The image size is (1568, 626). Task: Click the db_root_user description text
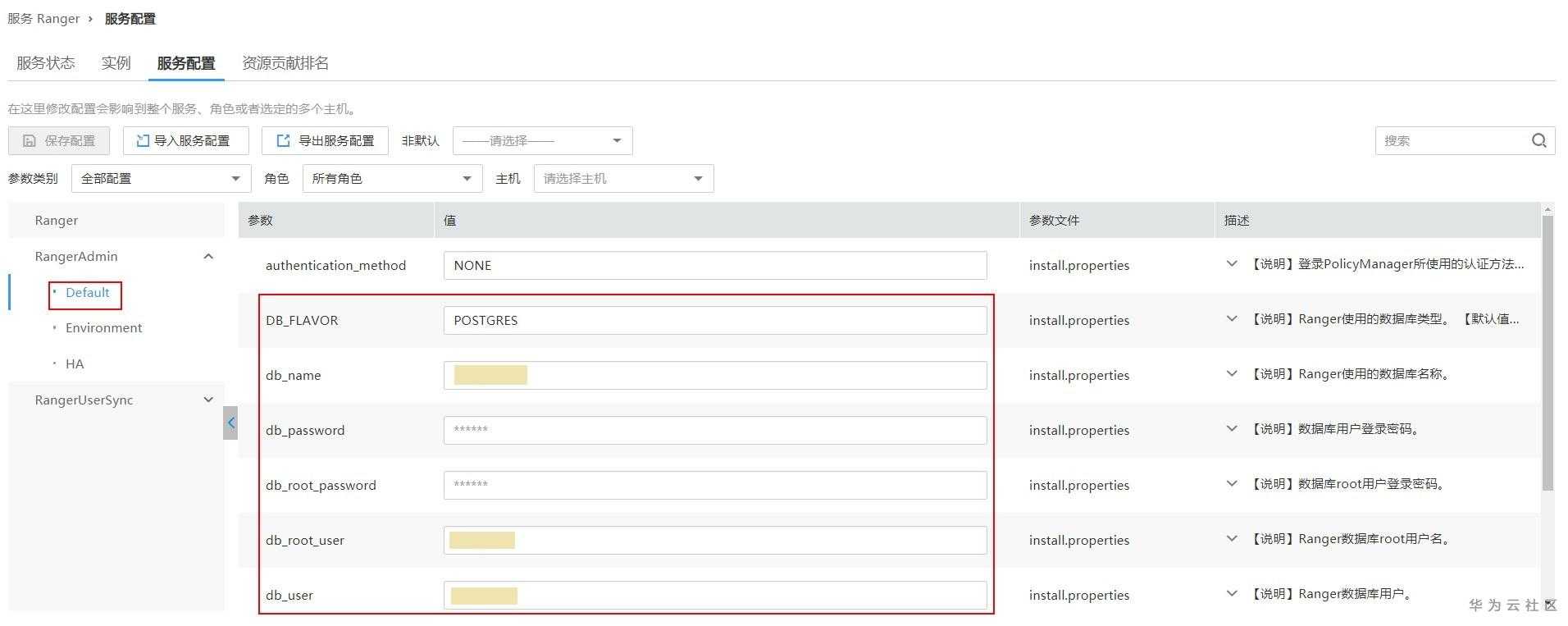tap(1350, 539)
